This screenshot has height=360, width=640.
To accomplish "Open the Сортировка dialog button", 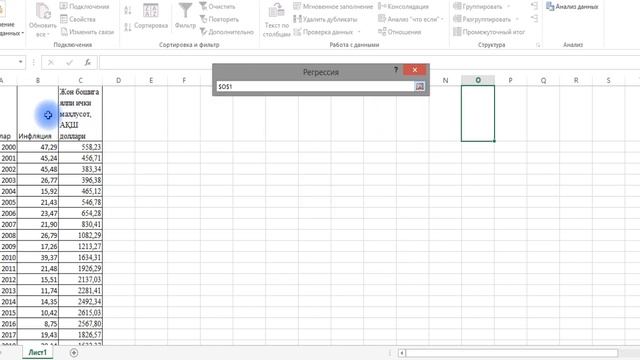I will (151, 16).
